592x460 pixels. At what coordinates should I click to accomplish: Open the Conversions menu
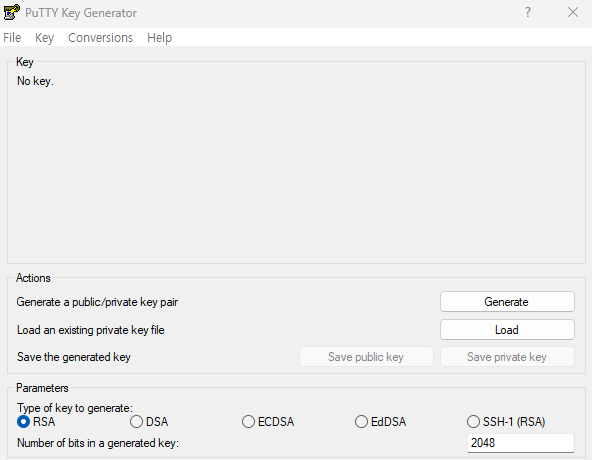pyautogui.click(x=100, y=38)
